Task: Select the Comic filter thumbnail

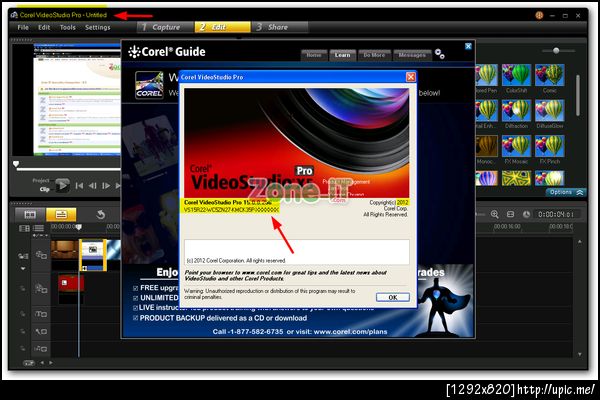Action: coord(549,75)
